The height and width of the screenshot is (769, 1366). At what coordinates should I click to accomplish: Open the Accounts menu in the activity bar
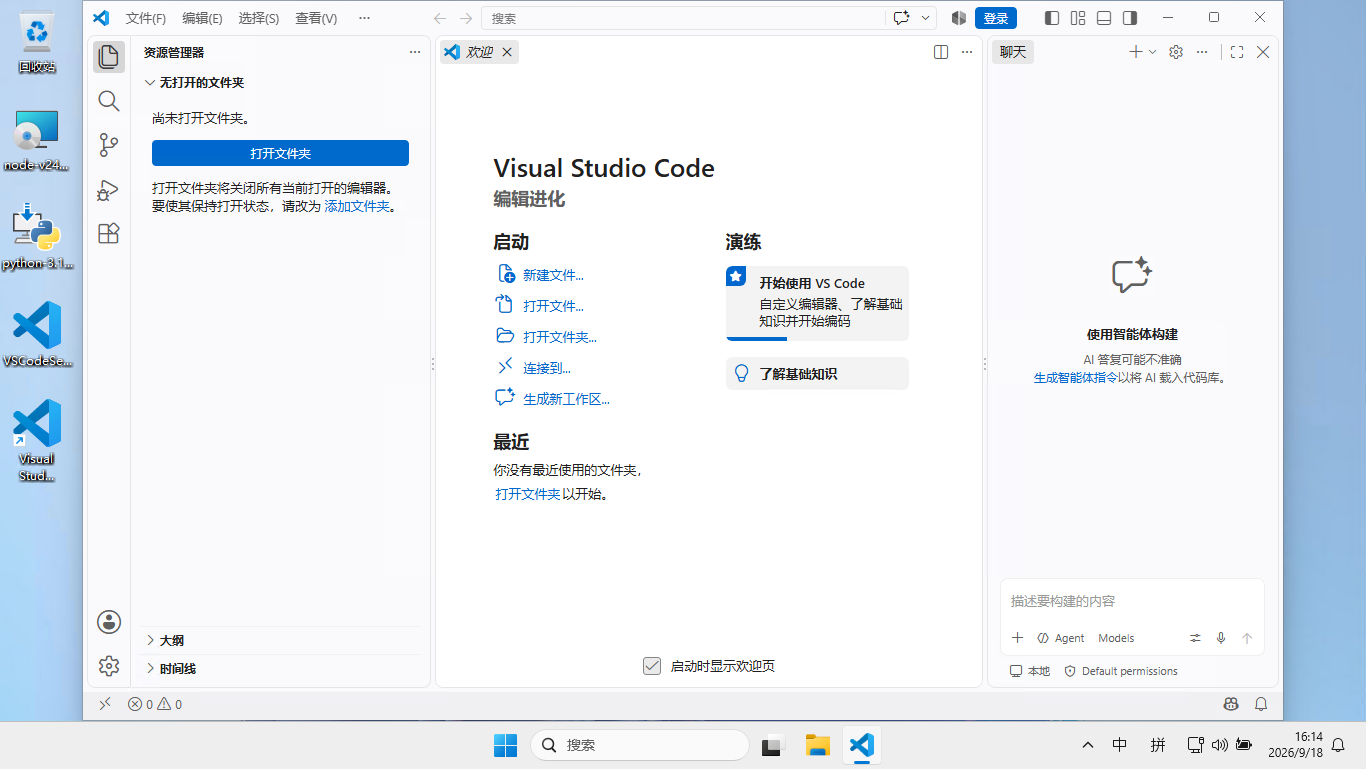click(109, 622)
